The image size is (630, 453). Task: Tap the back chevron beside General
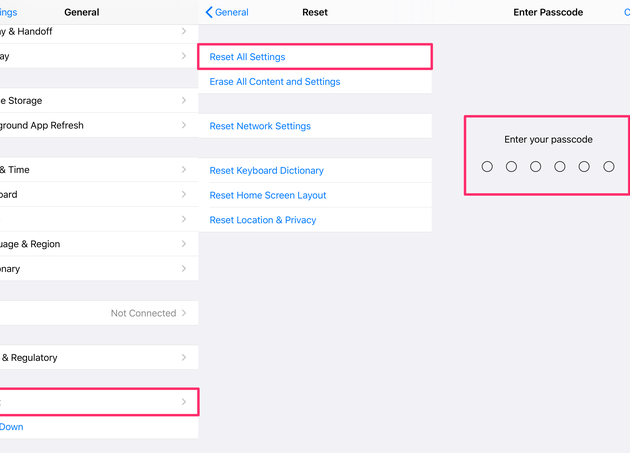pyautogui.click(x=209, y=12)
